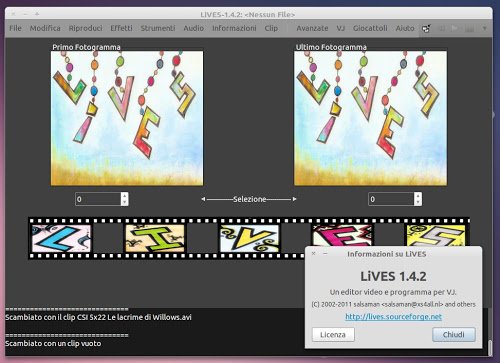Decrease the last frame spinner value

418,202
